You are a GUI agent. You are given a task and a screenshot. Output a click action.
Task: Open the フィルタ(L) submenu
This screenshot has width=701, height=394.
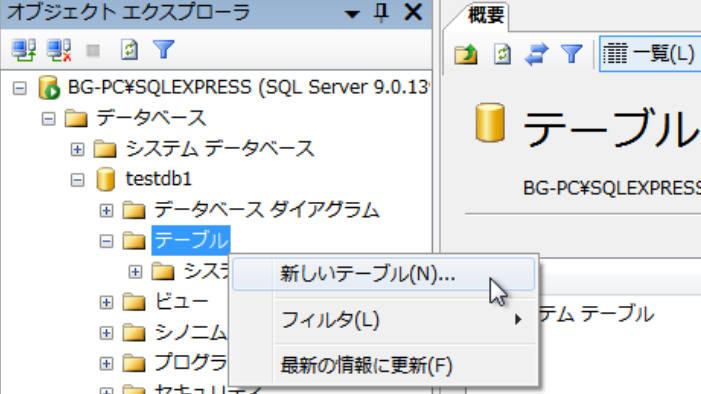pyautogui.click(x=384, y=320)
